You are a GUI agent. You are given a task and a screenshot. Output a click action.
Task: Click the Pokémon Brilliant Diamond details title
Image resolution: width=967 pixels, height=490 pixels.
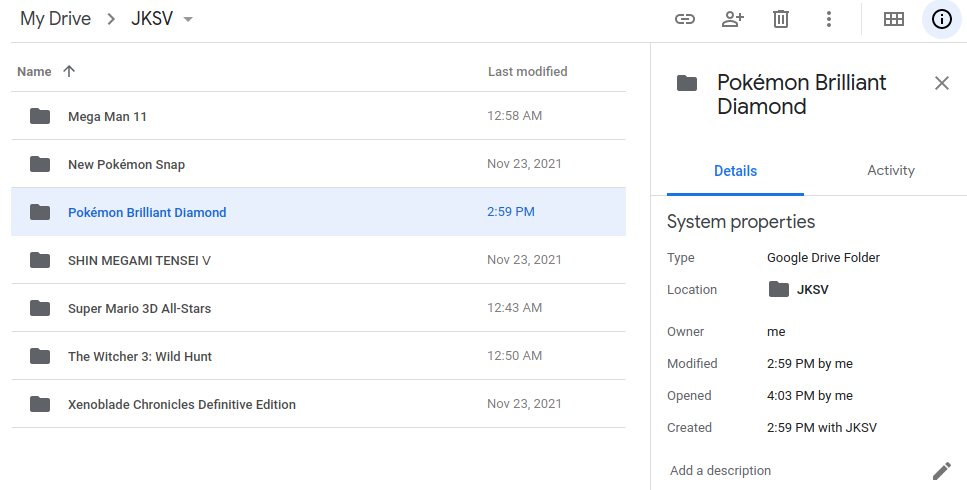click(x=802, y=94)
